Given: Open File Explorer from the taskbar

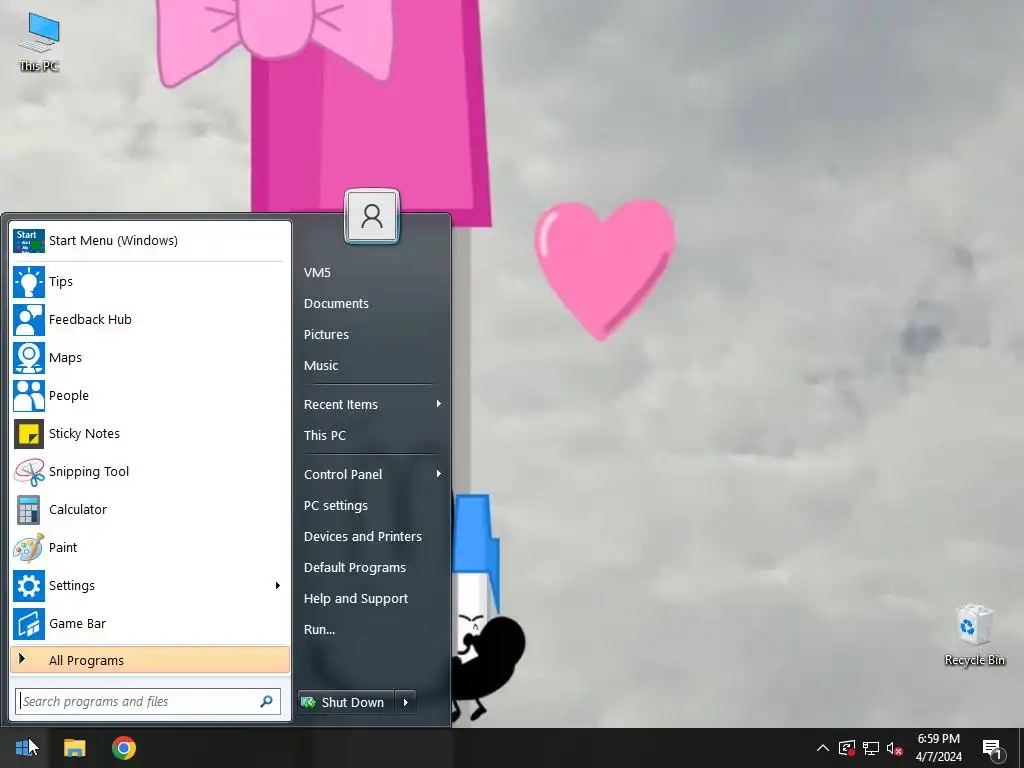Looking at the screenshot, I should click(x=74, y=748).
